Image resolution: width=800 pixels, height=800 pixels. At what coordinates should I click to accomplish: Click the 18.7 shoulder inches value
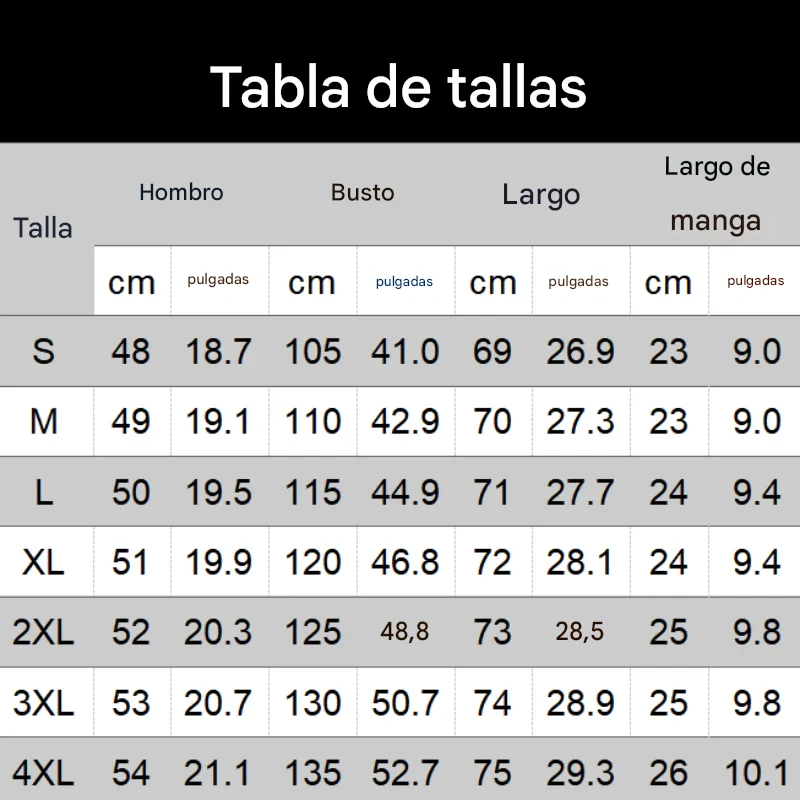click(219, 351)
